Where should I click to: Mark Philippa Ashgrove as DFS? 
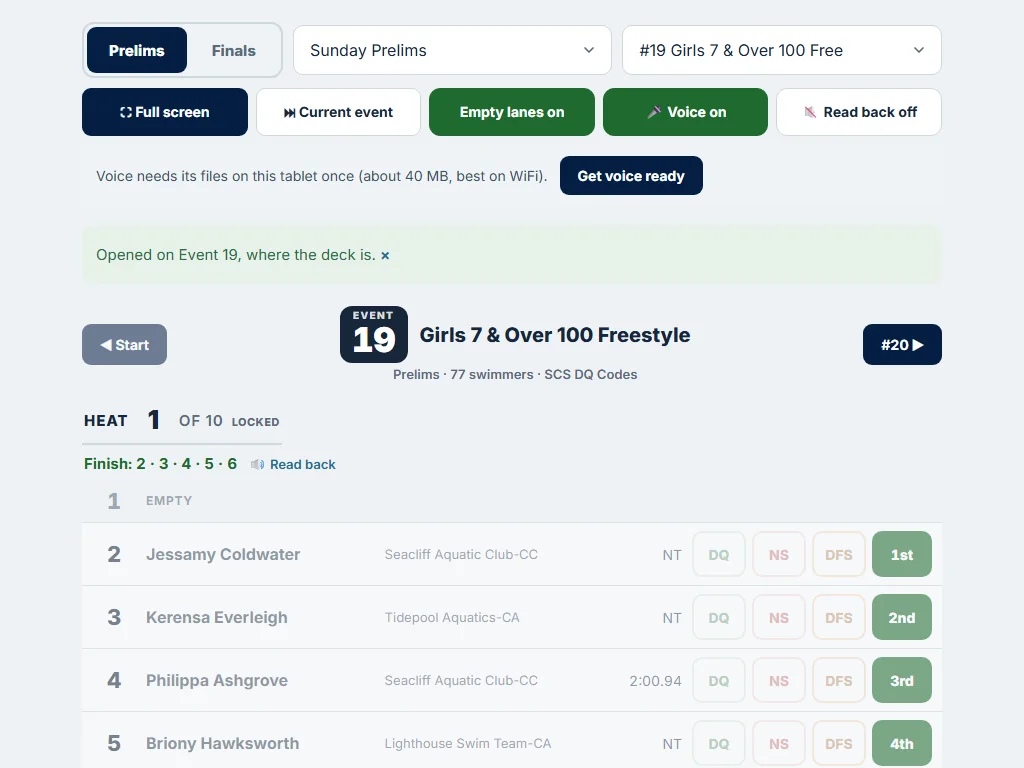coord(839,680)
